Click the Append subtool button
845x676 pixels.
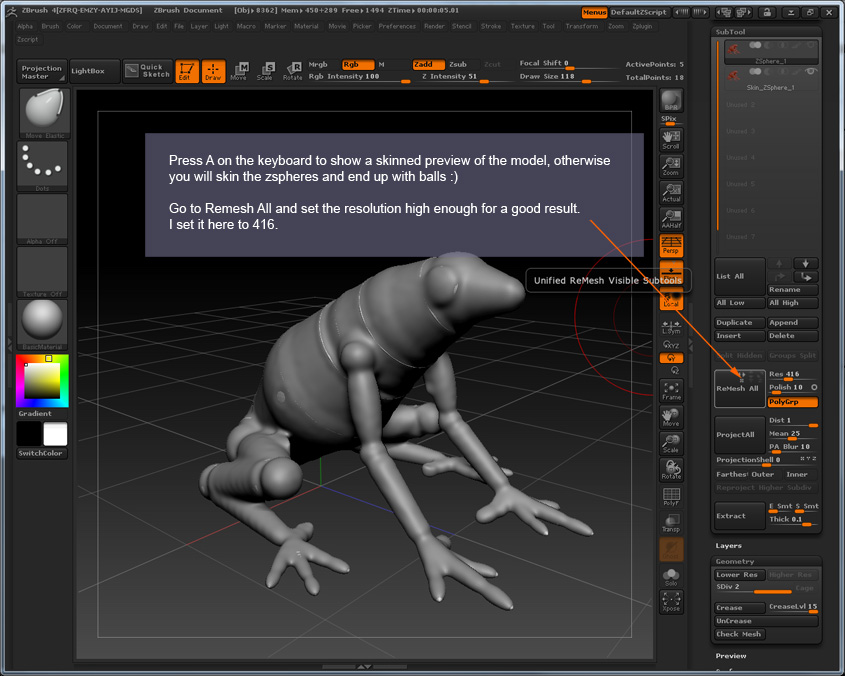[x=793, y=322]
